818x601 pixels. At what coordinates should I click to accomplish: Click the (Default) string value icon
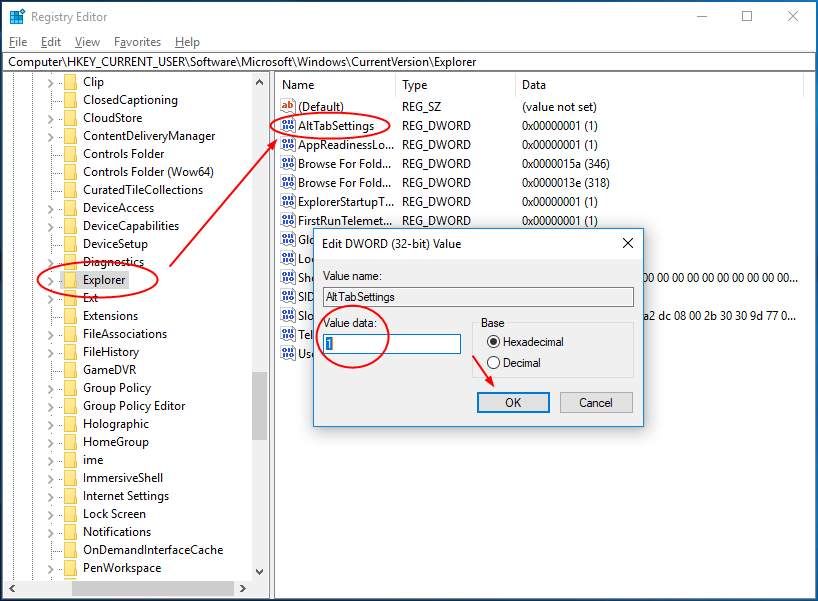[287, 107]
